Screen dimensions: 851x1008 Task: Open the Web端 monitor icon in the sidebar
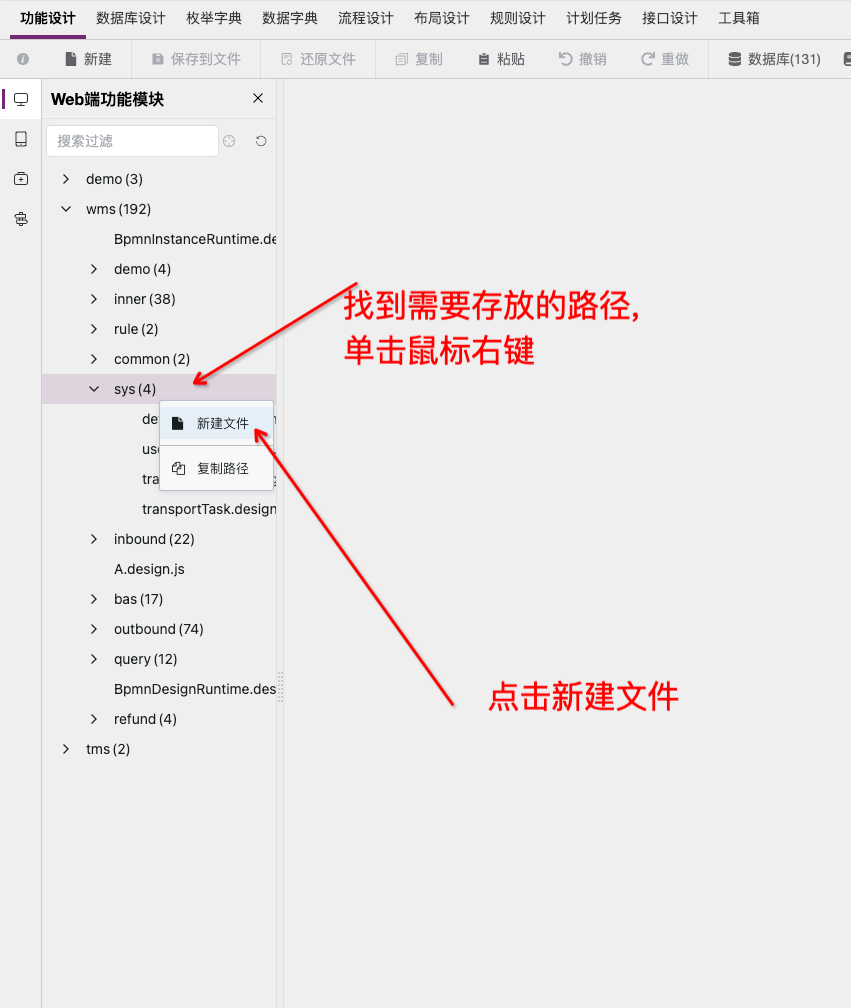[x=21, y=99]
